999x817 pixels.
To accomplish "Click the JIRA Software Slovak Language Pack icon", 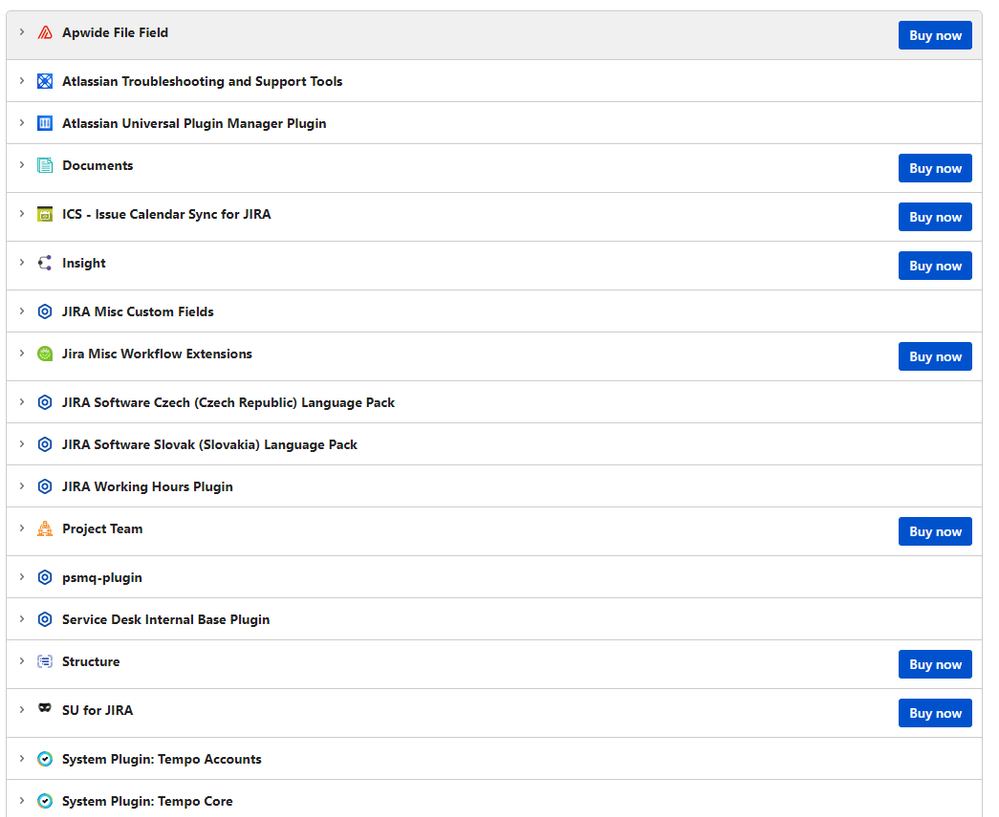I will (45, 444).
